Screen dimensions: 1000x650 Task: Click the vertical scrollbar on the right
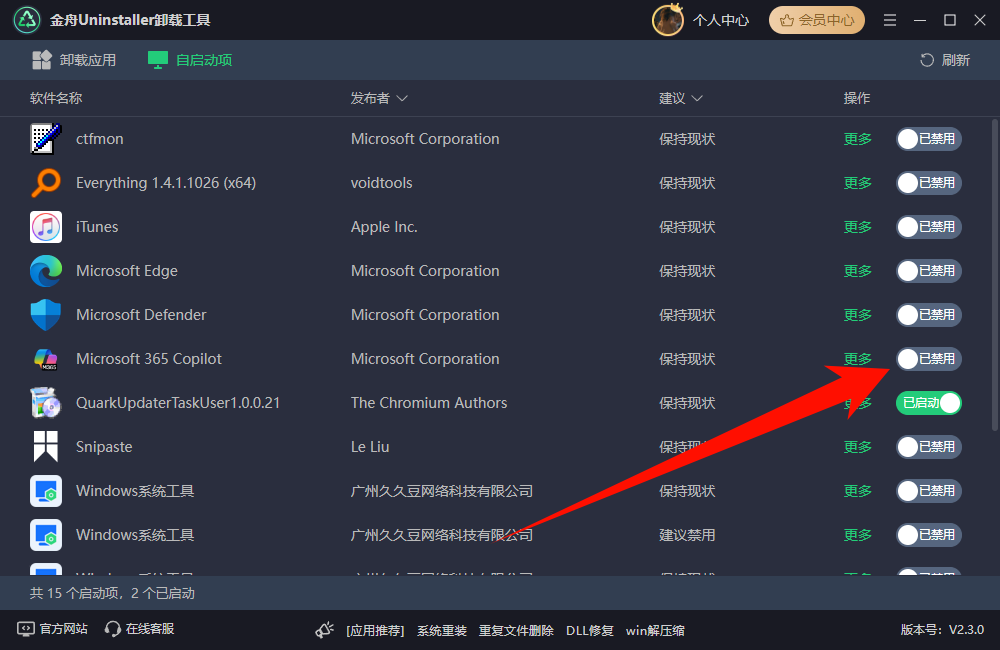point(991,270)
